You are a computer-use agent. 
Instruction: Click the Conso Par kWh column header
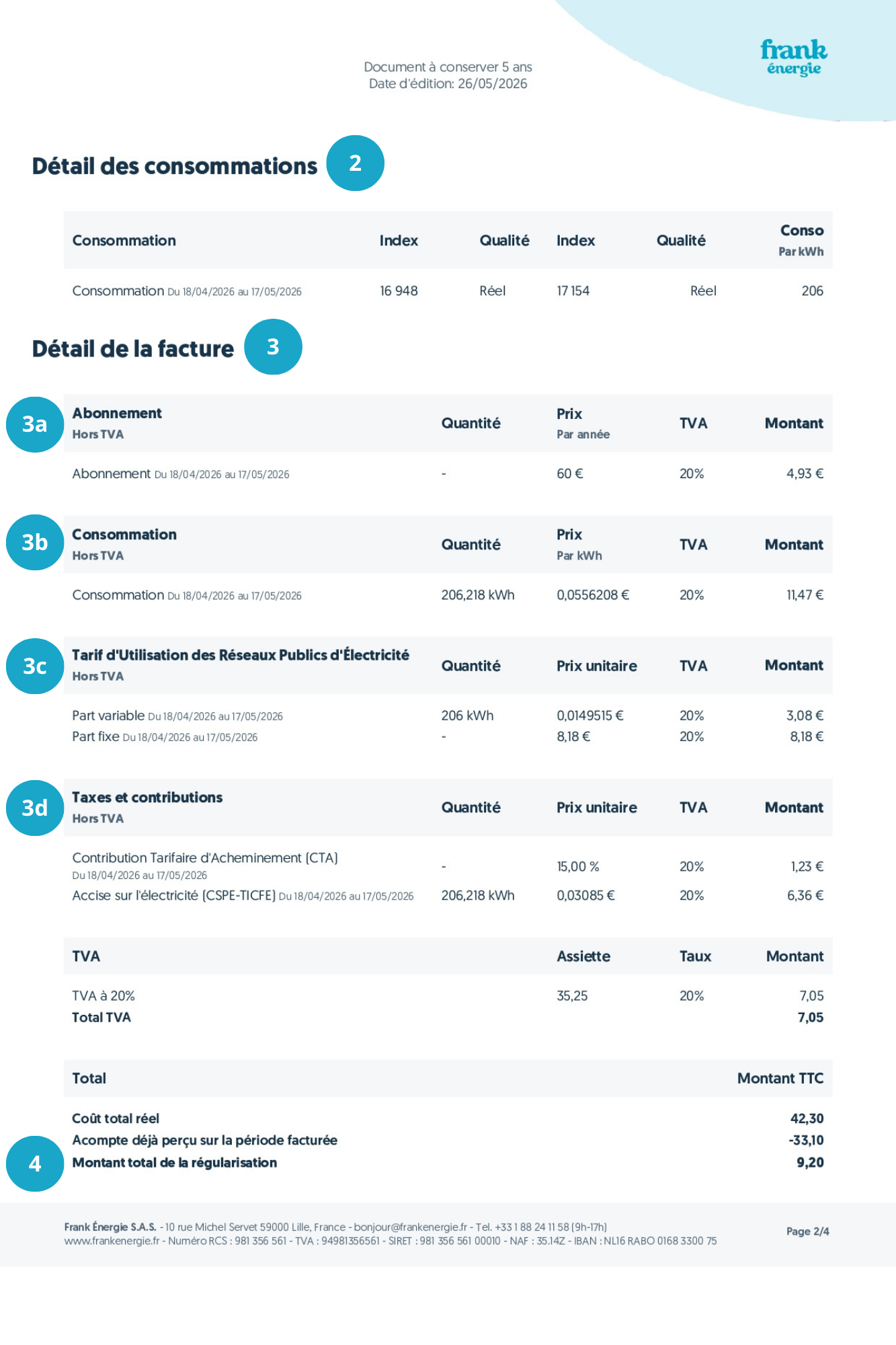click(x=801, y=240)
